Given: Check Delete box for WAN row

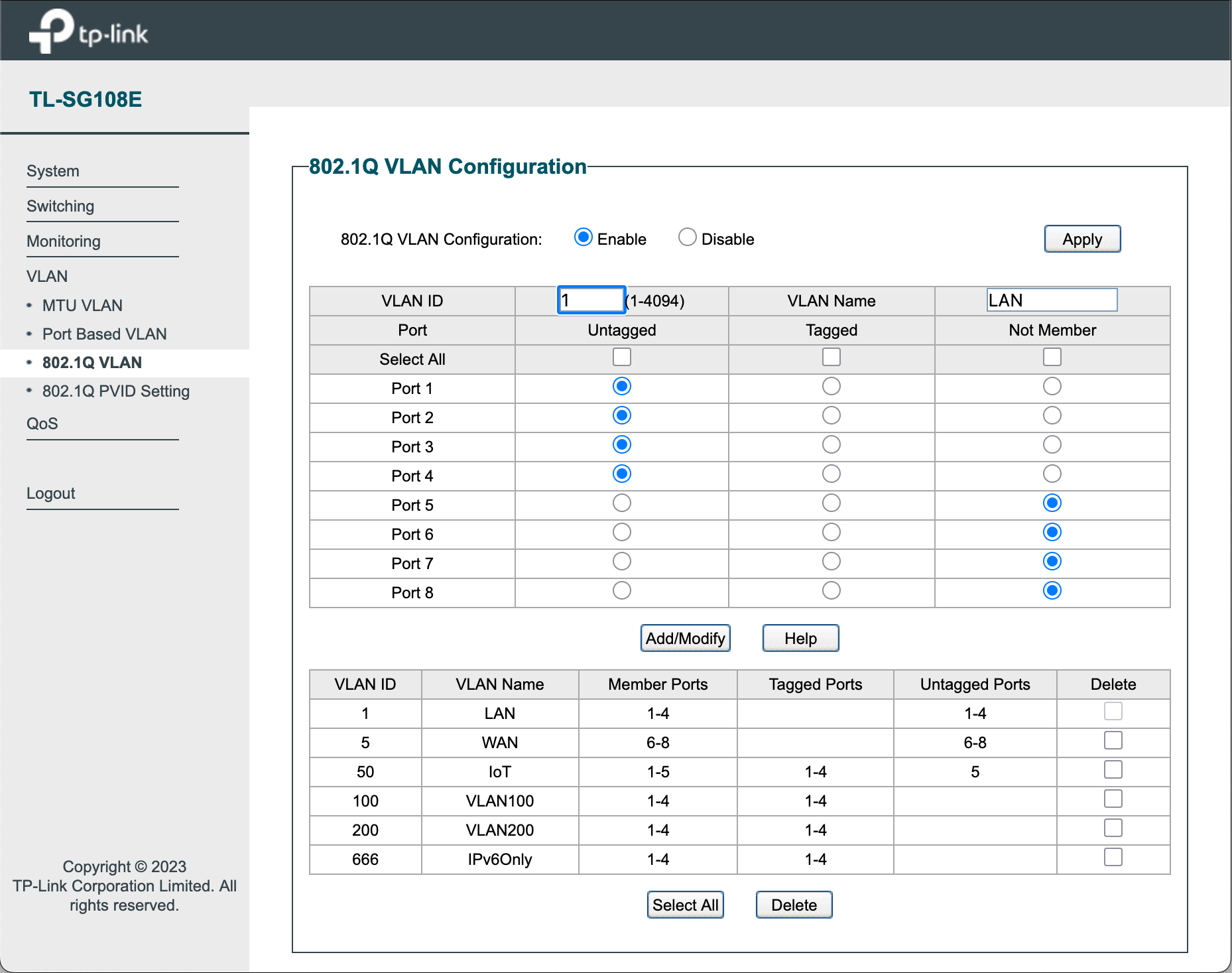Looking at the screenshot, I should [1113, 741].
